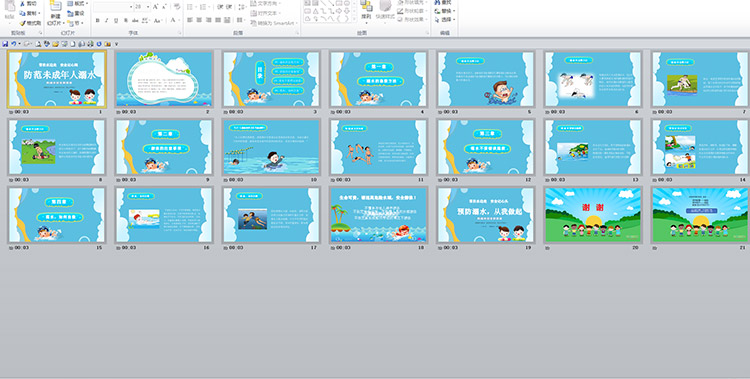Select slide 10 swimming ring boy thumbnail

[271, 147]
